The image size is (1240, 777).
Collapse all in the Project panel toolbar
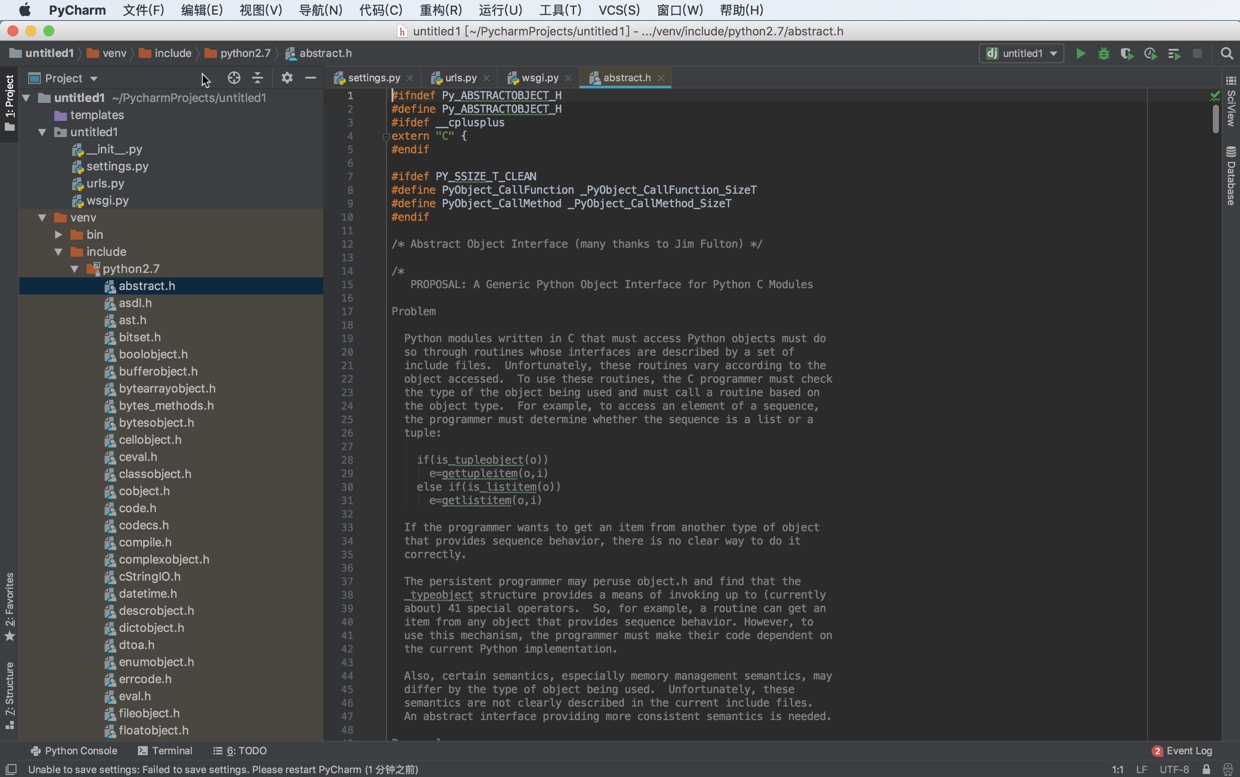click(258, 78)
